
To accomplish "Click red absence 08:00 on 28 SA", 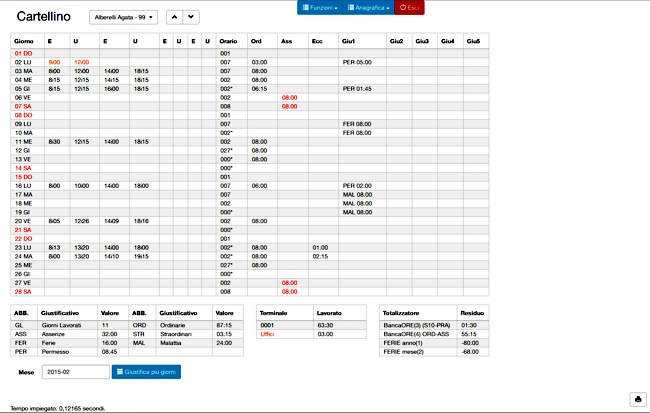I will 289,292.
